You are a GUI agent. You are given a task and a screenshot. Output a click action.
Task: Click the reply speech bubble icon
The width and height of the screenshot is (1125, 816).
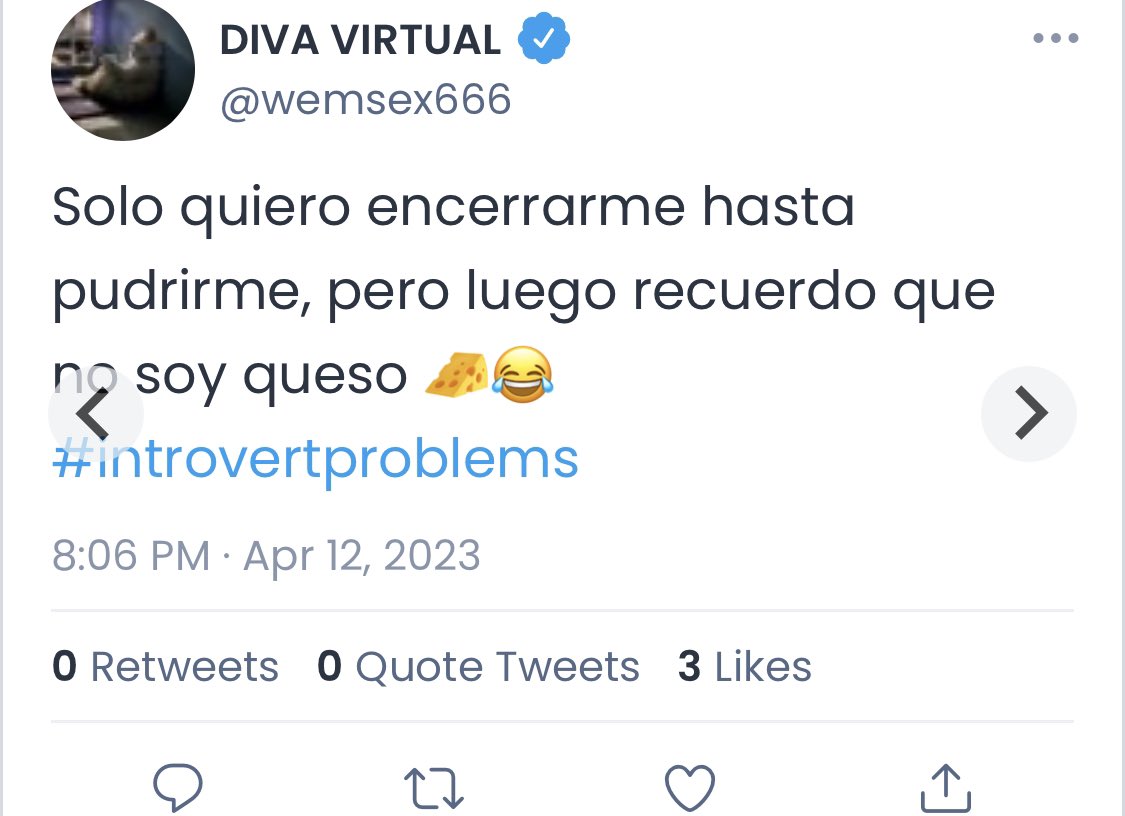point(178,787)
